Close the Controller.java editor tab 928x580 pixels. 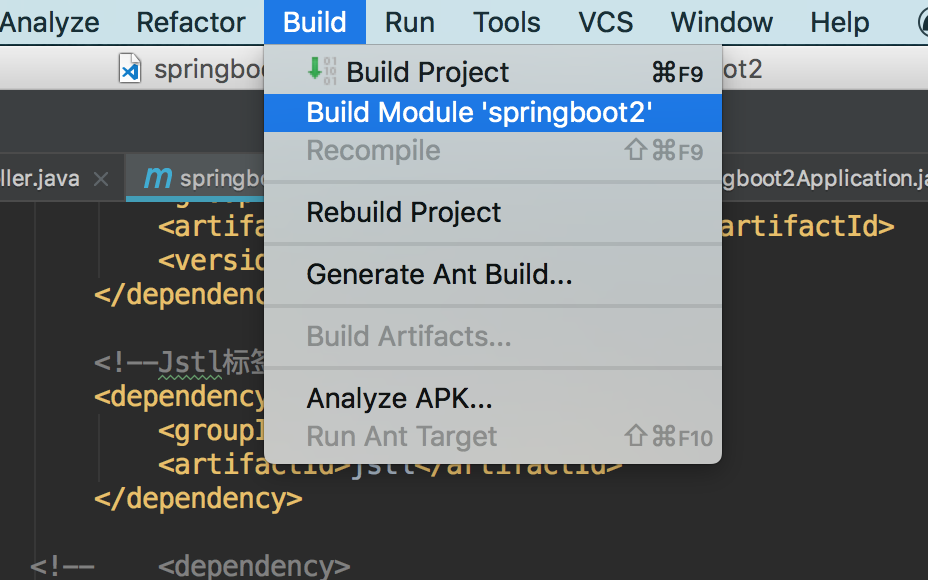pos(101,179)
